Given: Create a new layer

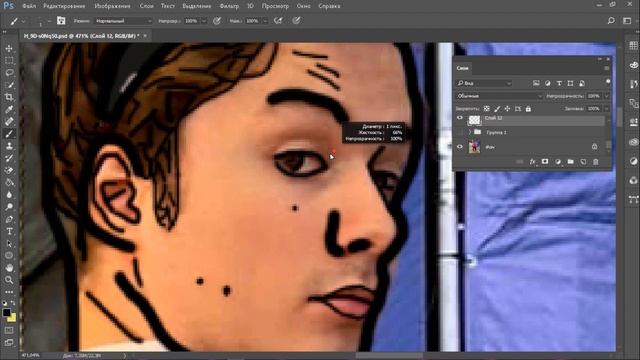Looking at the screenshot, I should (583, 162).
